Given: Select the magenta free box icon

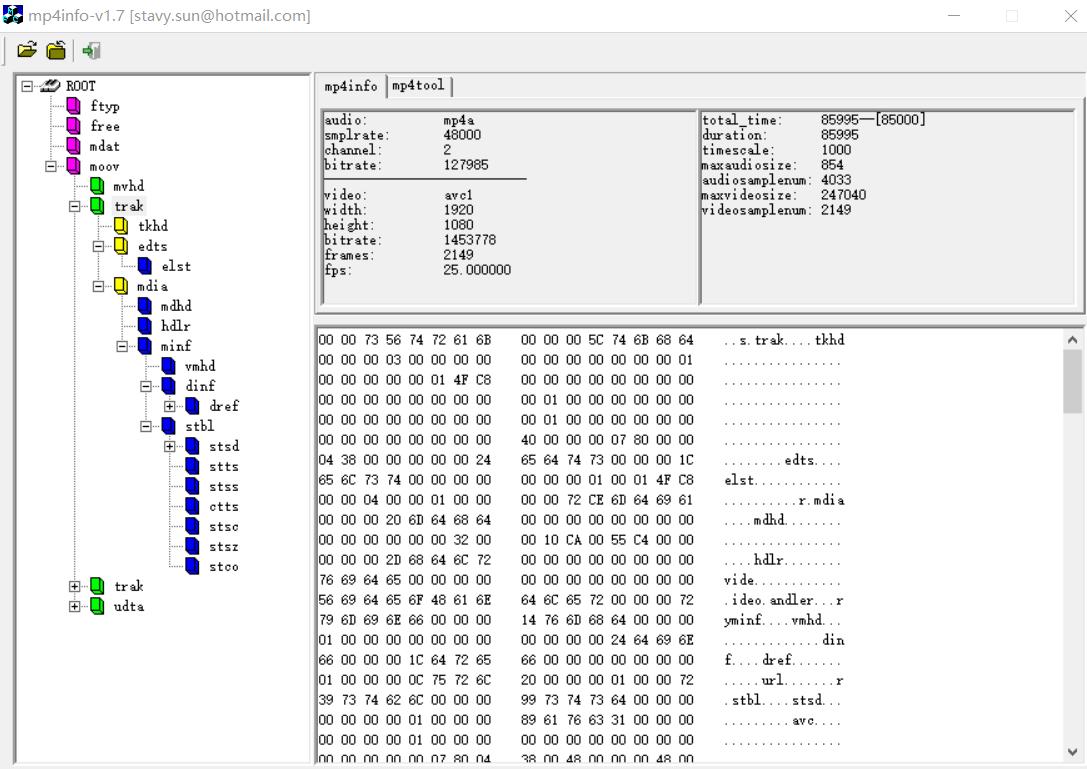Looking at the screenshot, I should pyautogui.click(x=73, y=126).
